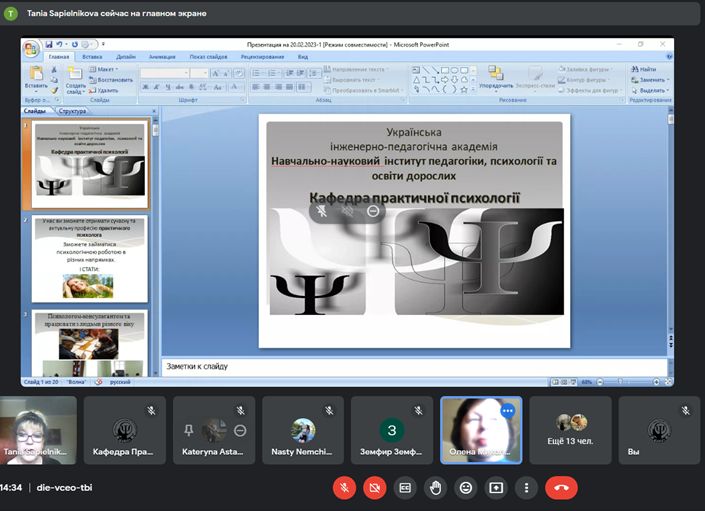Click Преобразовать в SmartArt

pos(362,90)
